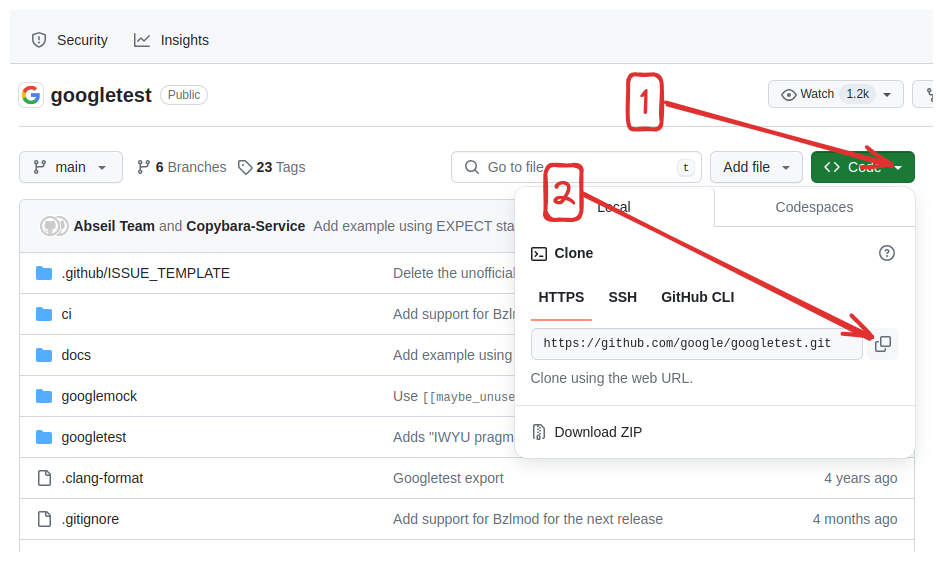943x562 pixels.
Task: Click the folder icon next to docs
Action: pos(44,356)
